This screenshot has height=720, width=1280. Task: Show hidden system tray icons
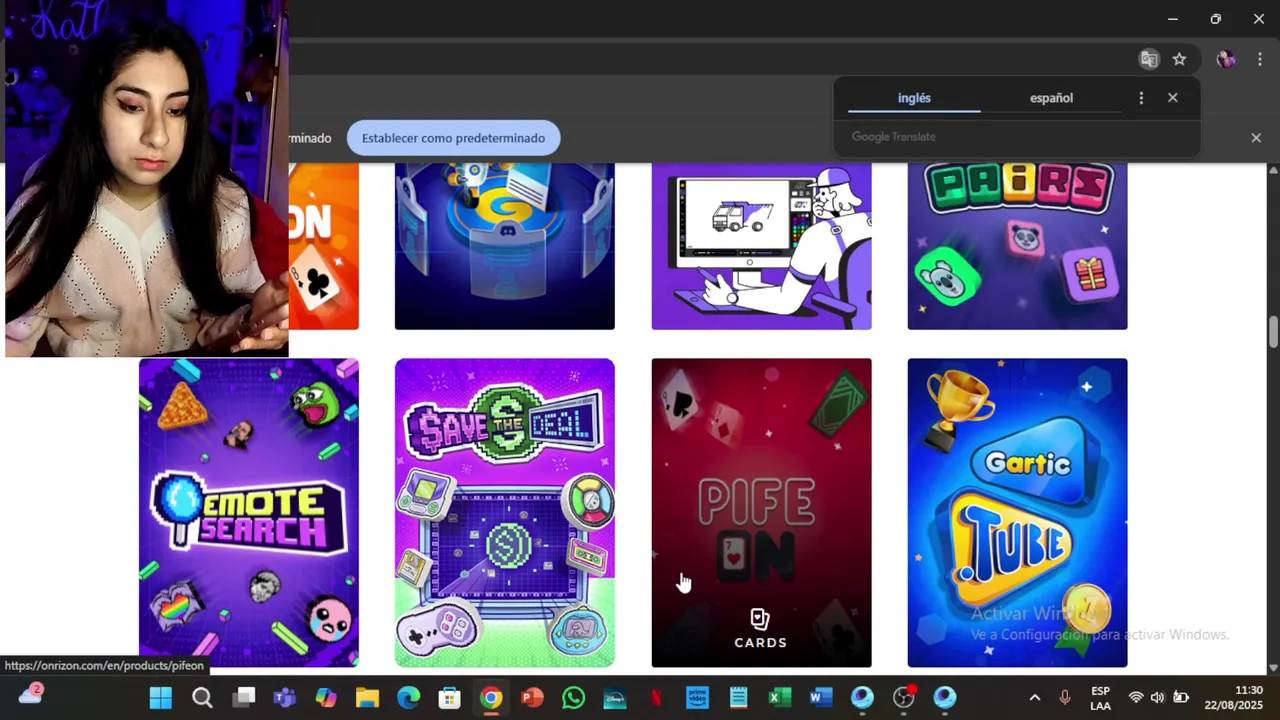[1035, 697]
